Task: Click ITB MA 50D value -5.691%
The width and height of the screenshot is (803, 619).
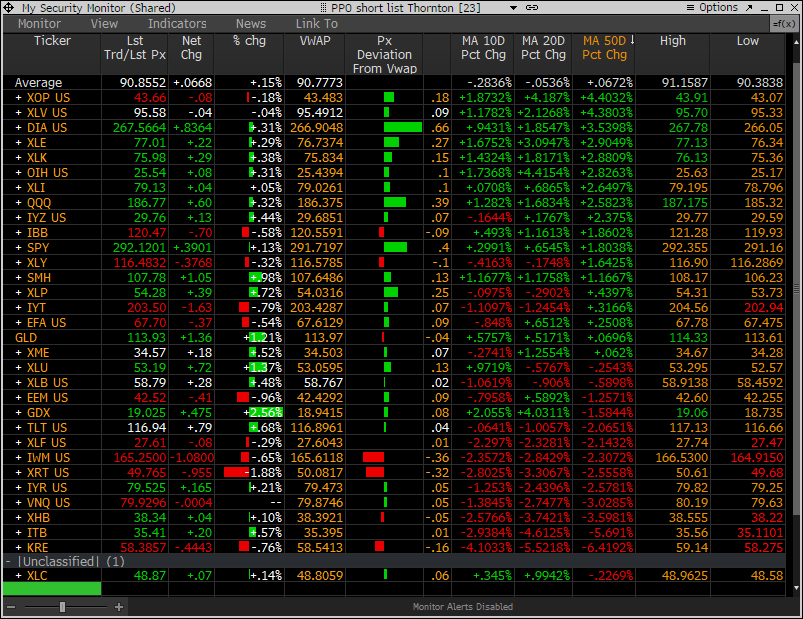Action: pyautogui.click(x=608, y=532)
